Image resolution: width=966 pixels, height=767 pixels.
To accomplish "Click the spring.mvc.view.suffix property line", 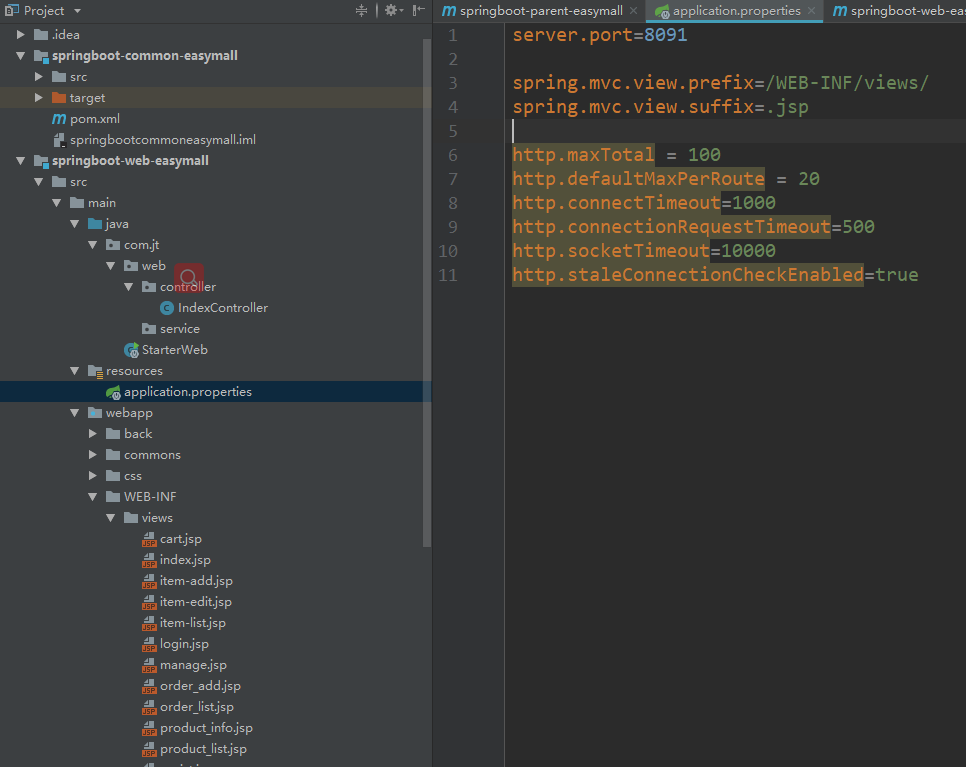I will coord(660,107).
